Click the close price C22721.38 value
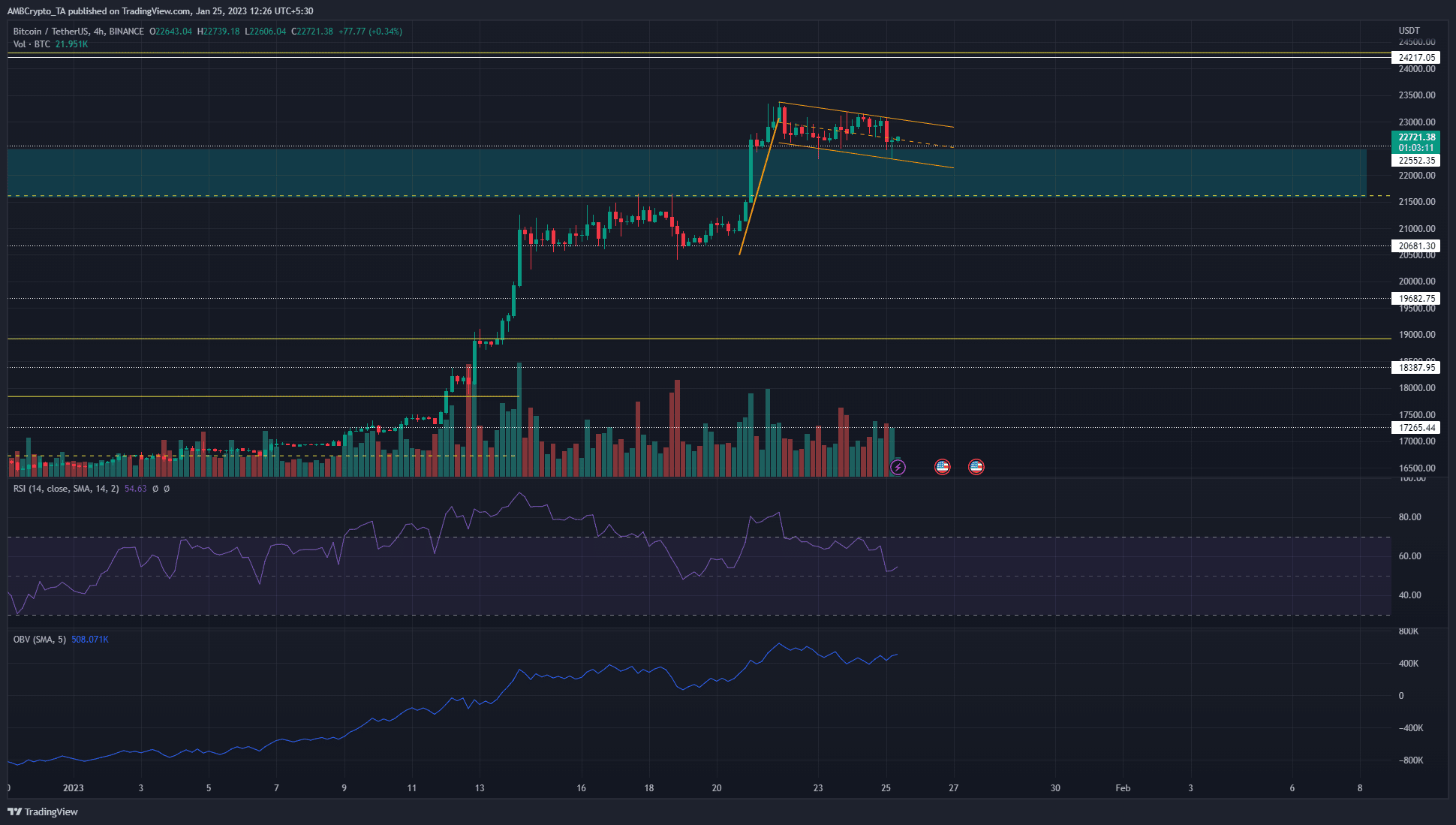1456x825 pixels. click(x=312, y=32)
